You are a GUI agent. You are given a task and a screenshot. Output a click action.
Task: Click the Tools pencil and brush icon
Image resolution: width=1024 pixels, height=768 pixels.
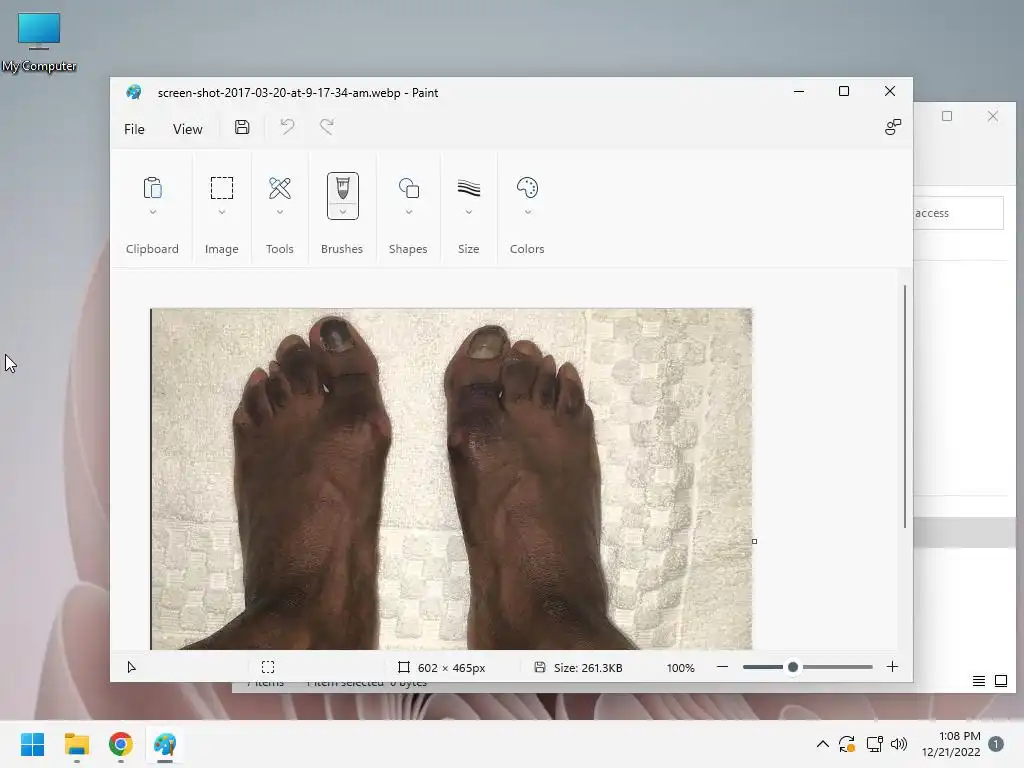280,188
